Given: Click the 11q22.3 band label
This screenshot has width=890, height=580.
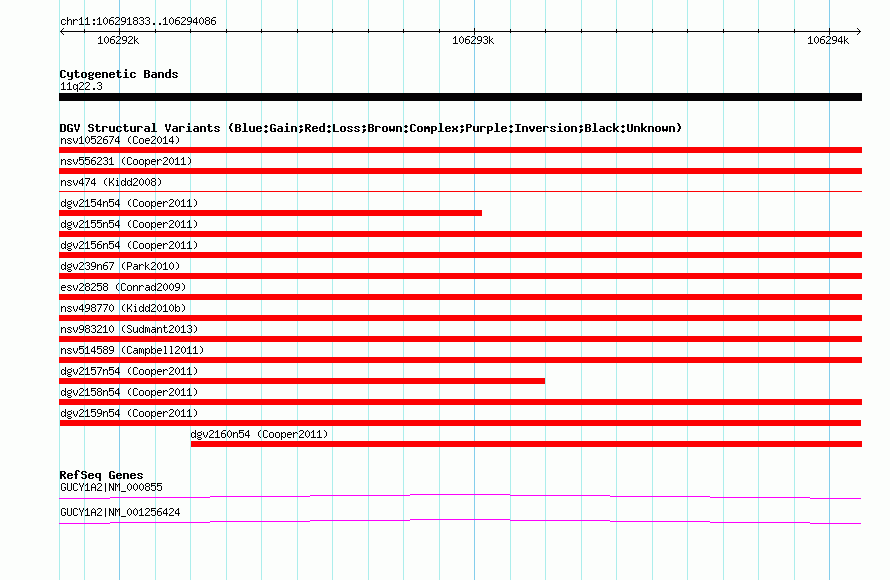Looking at the screenshot, I should click(81, 86).
